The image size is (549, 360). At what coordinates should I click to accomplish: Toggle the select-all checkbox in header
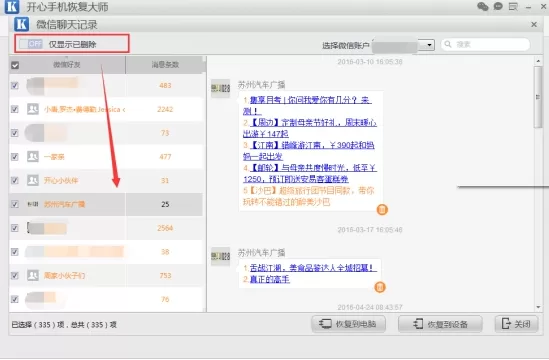(15, 65)
